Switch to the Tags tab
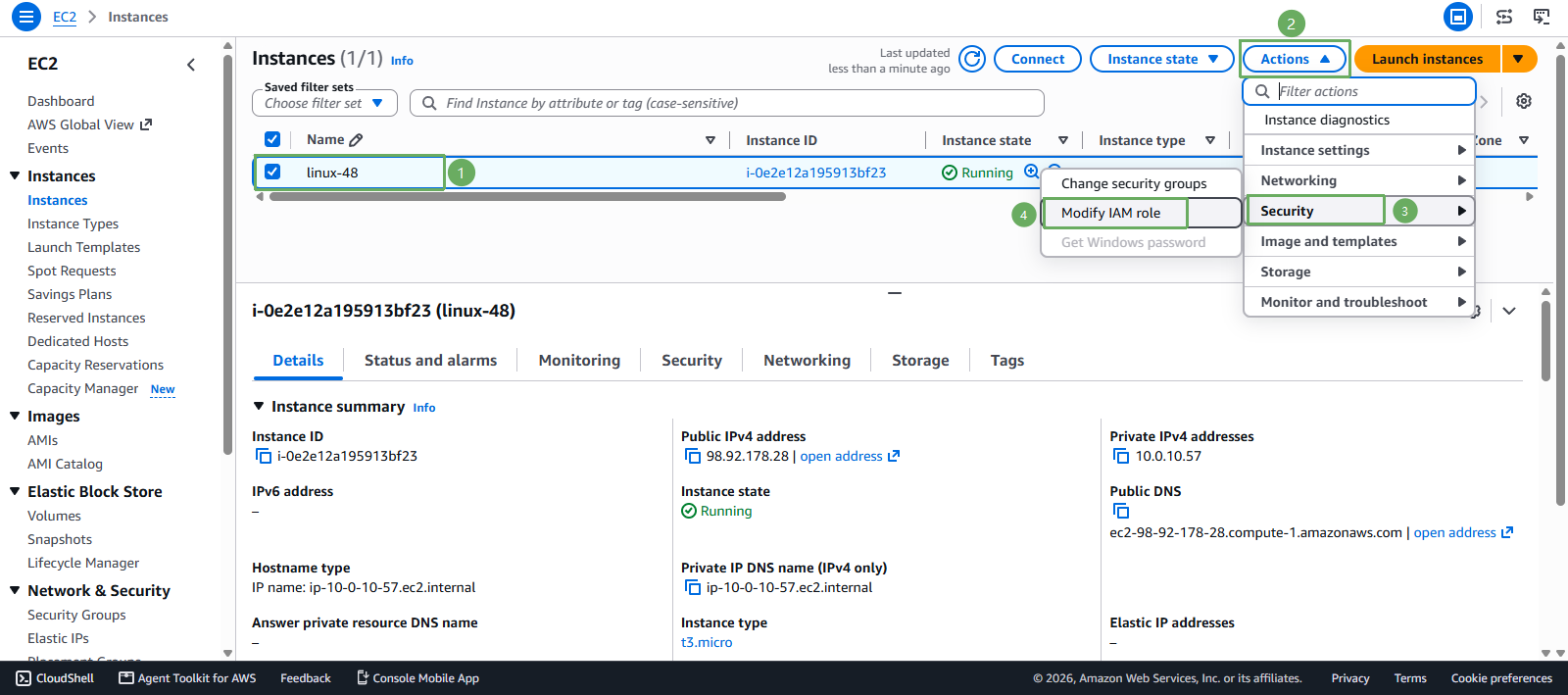The height and width of the screenshot is (695, 1568). (x=1006, y=361)
